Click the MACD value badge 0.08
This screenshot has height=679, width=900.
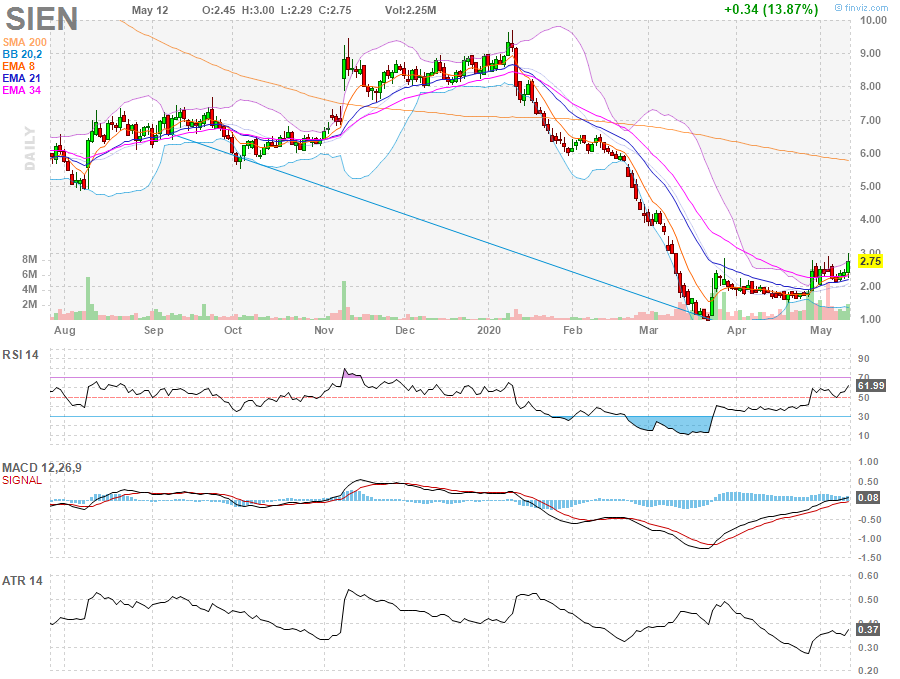870,497
